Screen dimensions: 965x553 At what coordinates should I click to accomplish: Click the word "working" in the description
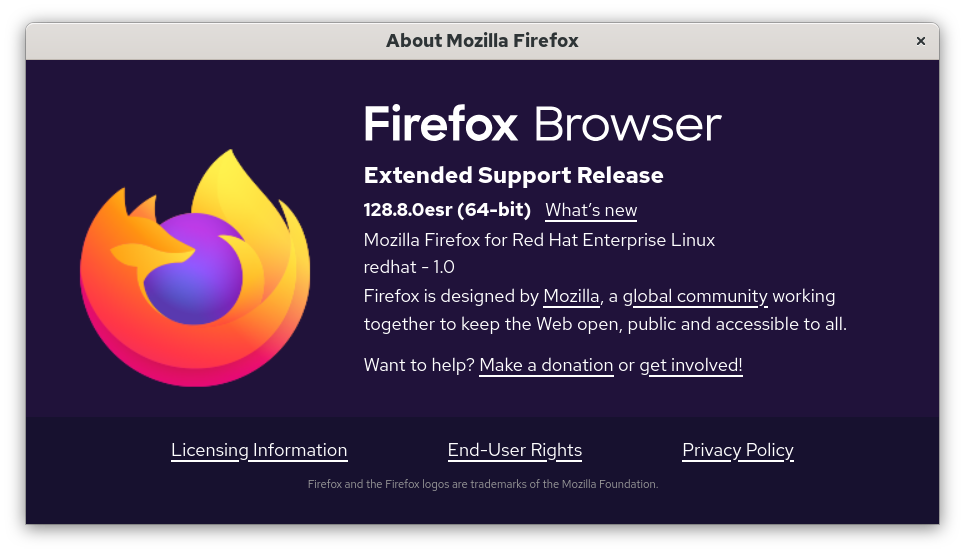pyautogui.click(x=804, y=296)
